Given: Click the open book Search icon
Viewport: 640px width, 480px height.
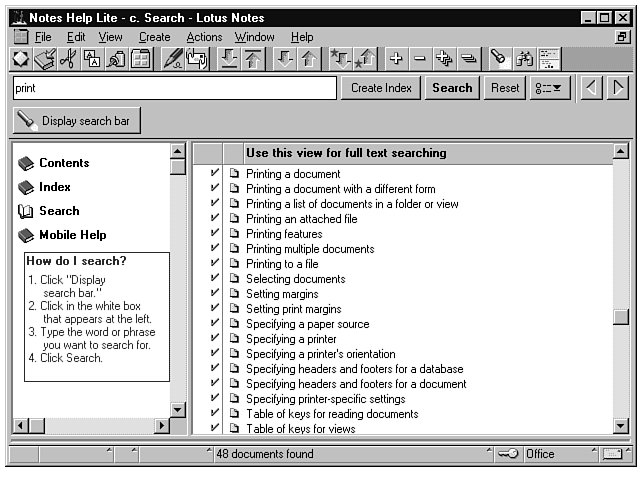Looking at the screenshot, I should [26, 211].
